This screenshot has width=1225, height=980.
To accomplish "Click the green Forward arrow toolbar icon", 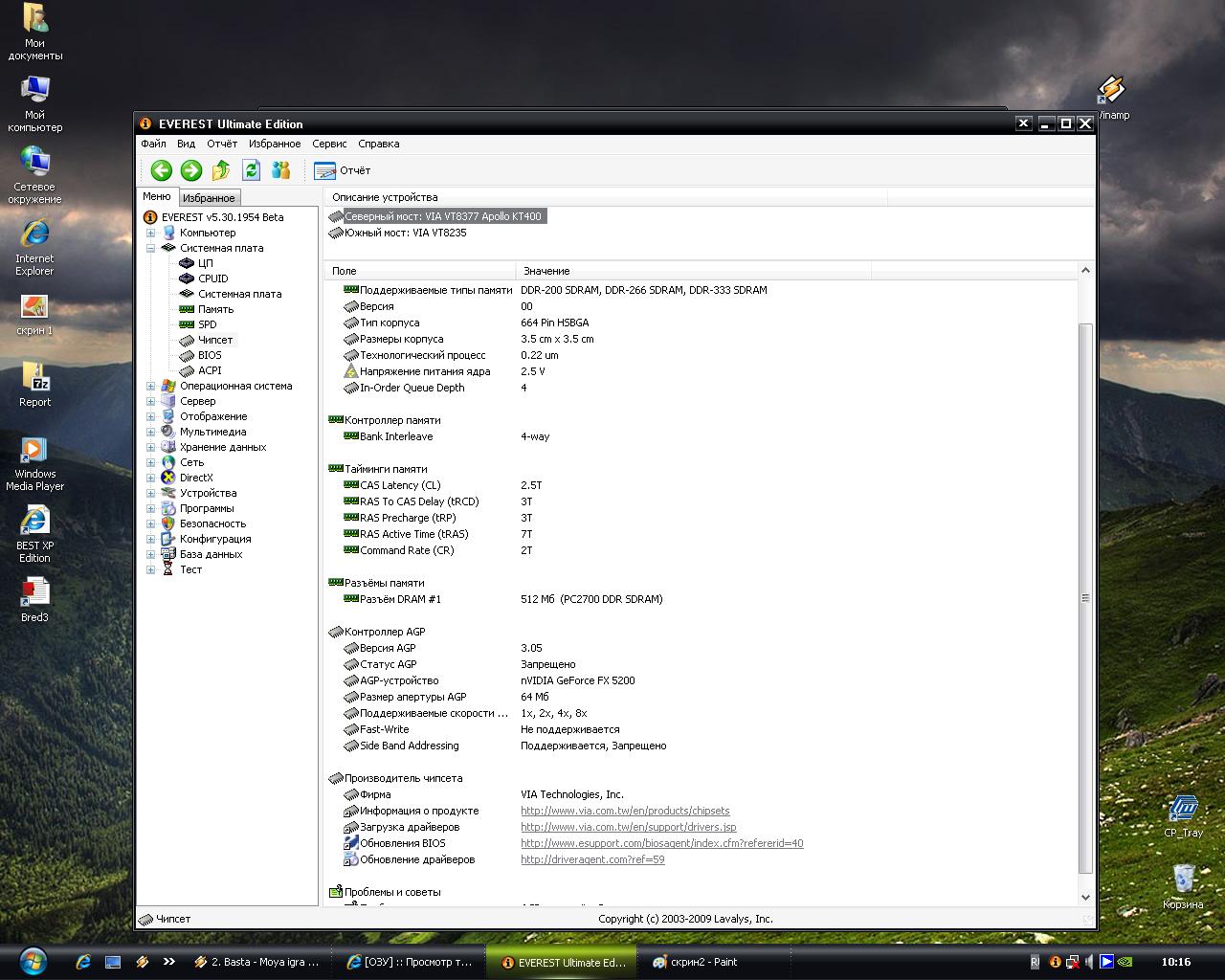I will [191, 170].
